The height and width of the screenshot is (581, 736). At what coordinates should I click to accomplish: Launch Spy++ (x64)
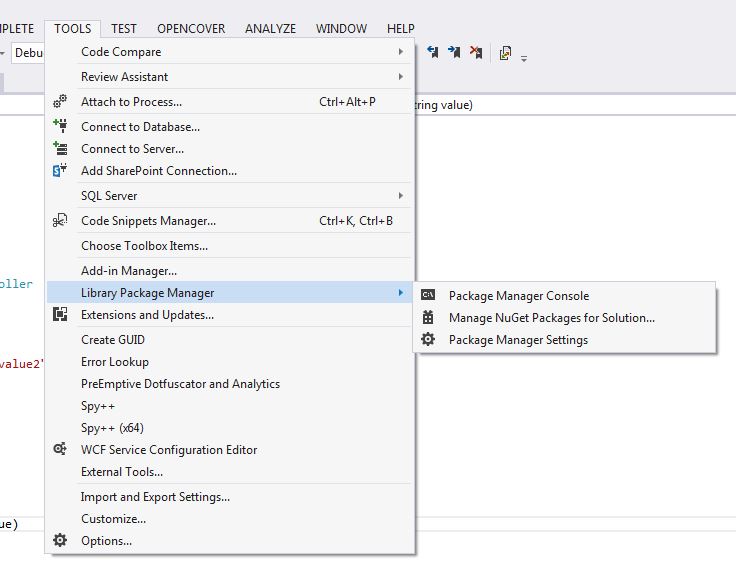point(230,428)
